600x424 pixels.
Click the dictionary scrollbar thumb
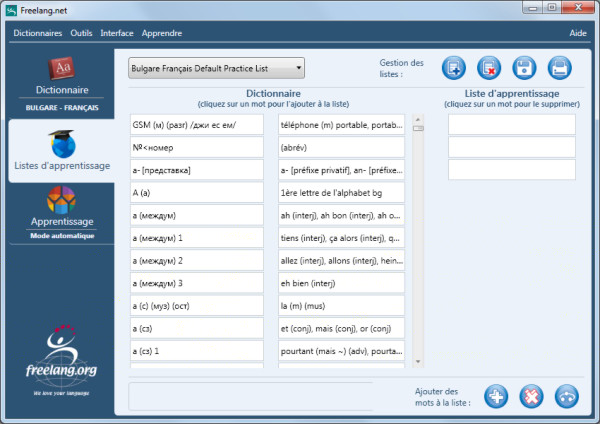point(418,128)
